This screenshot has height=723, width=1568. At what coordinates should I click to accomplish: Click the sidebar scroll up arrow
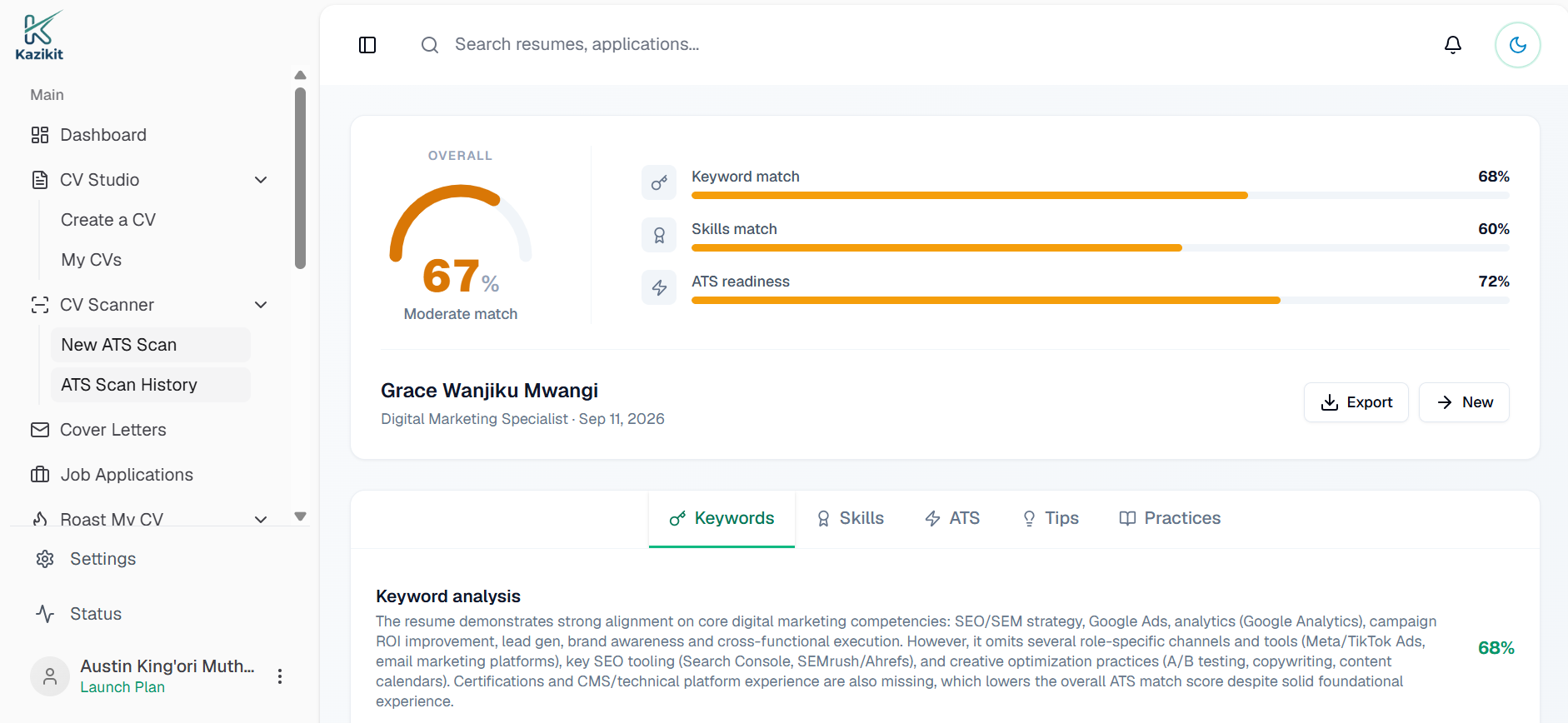tap(301, 75)
